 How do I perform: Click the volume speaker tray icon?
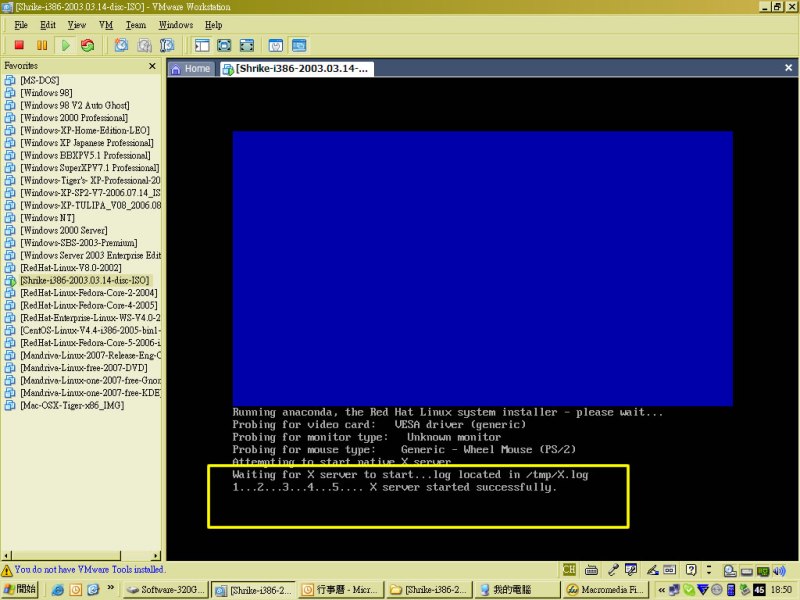pyautogui.click(x=780, y=570)
